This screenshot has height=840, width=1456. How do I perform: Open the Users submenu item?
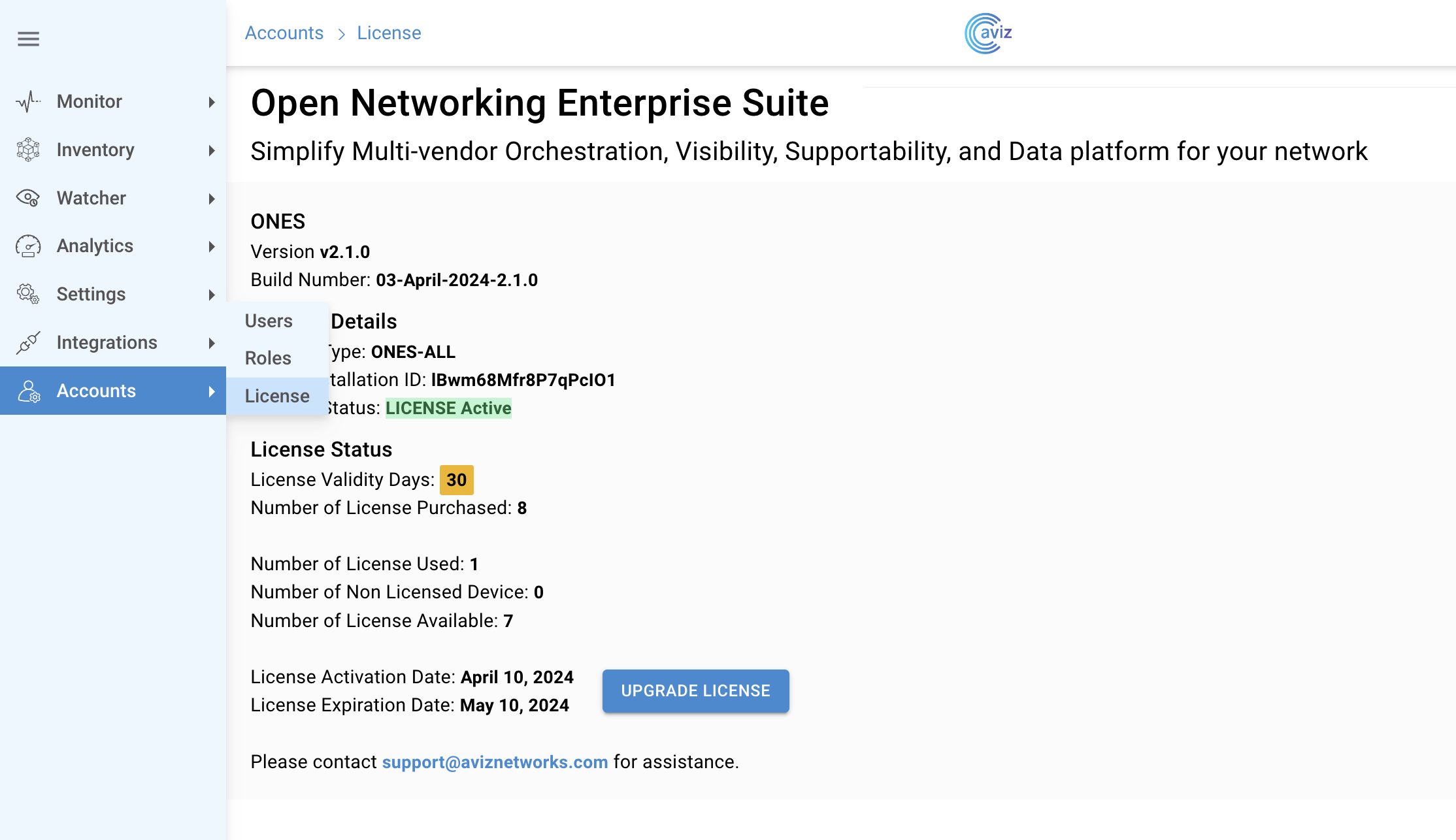[x=269, y=321]
